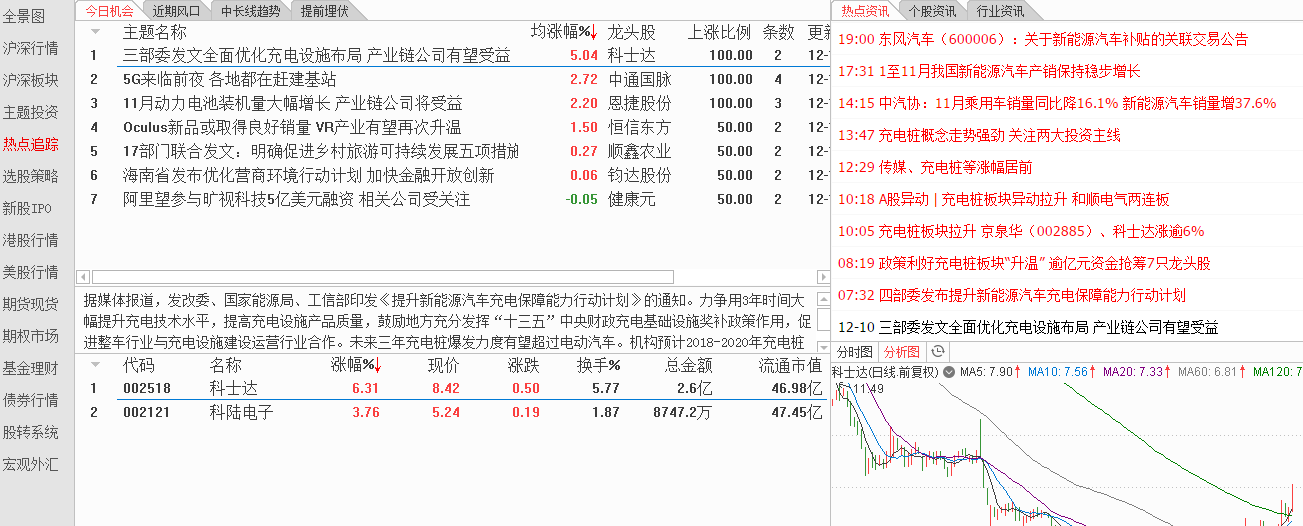
Task: Select topic row 海南省发布优化营商环境行动计划
Action: [x=453, y=175]
